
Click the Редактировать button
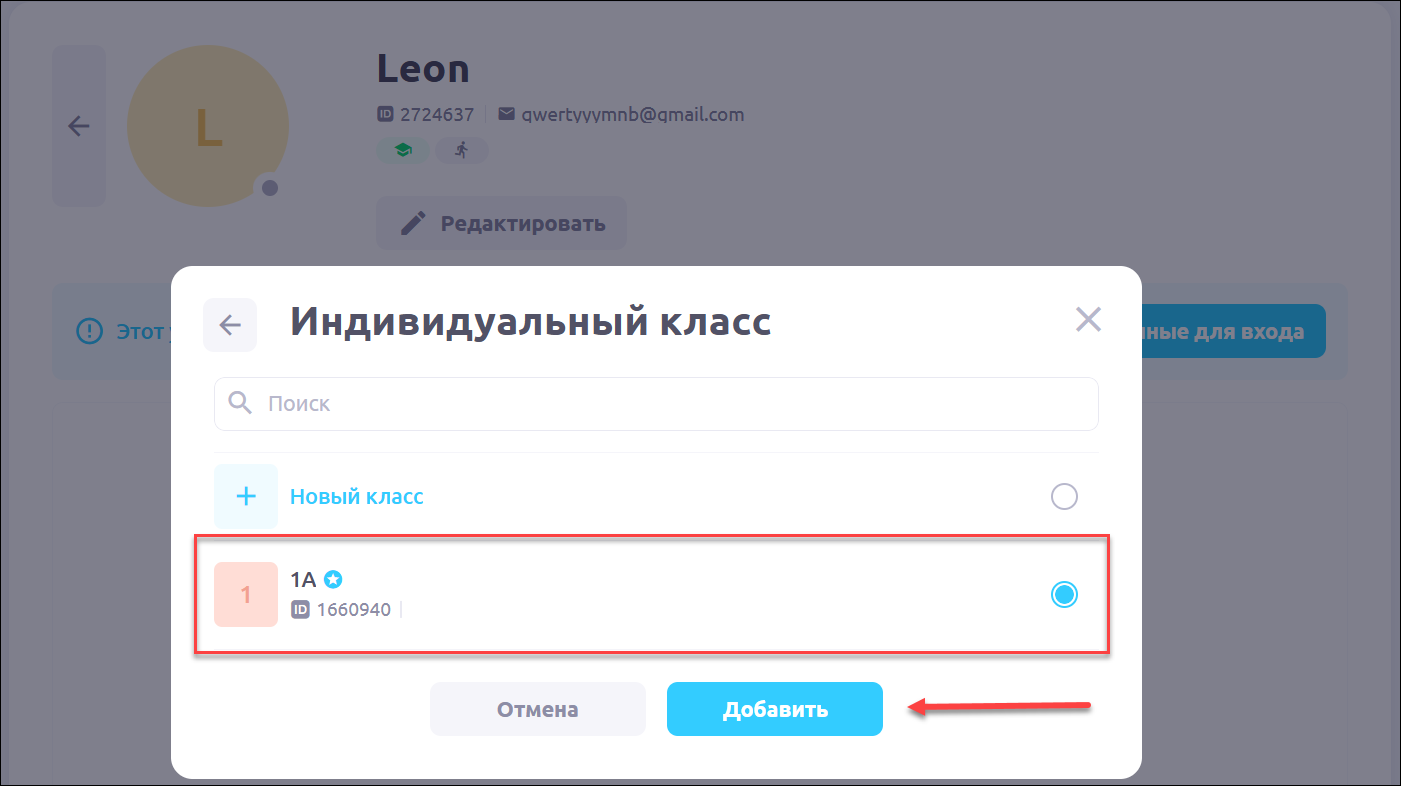pyautogui.click(x=502, y=223)
